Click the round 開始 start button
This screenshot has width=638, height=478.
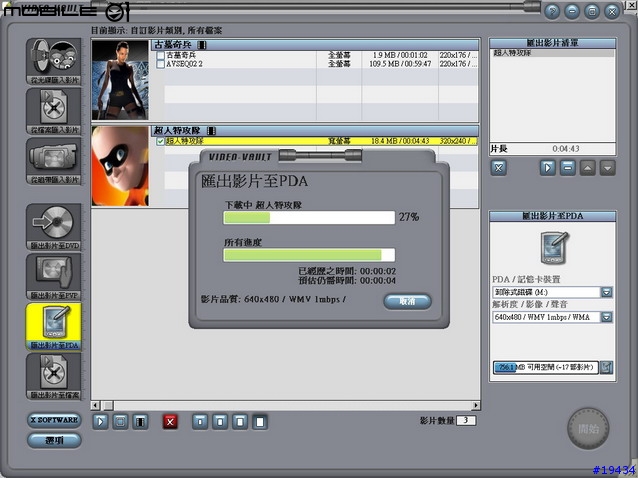pyautogui.click(x=588, y=429)
